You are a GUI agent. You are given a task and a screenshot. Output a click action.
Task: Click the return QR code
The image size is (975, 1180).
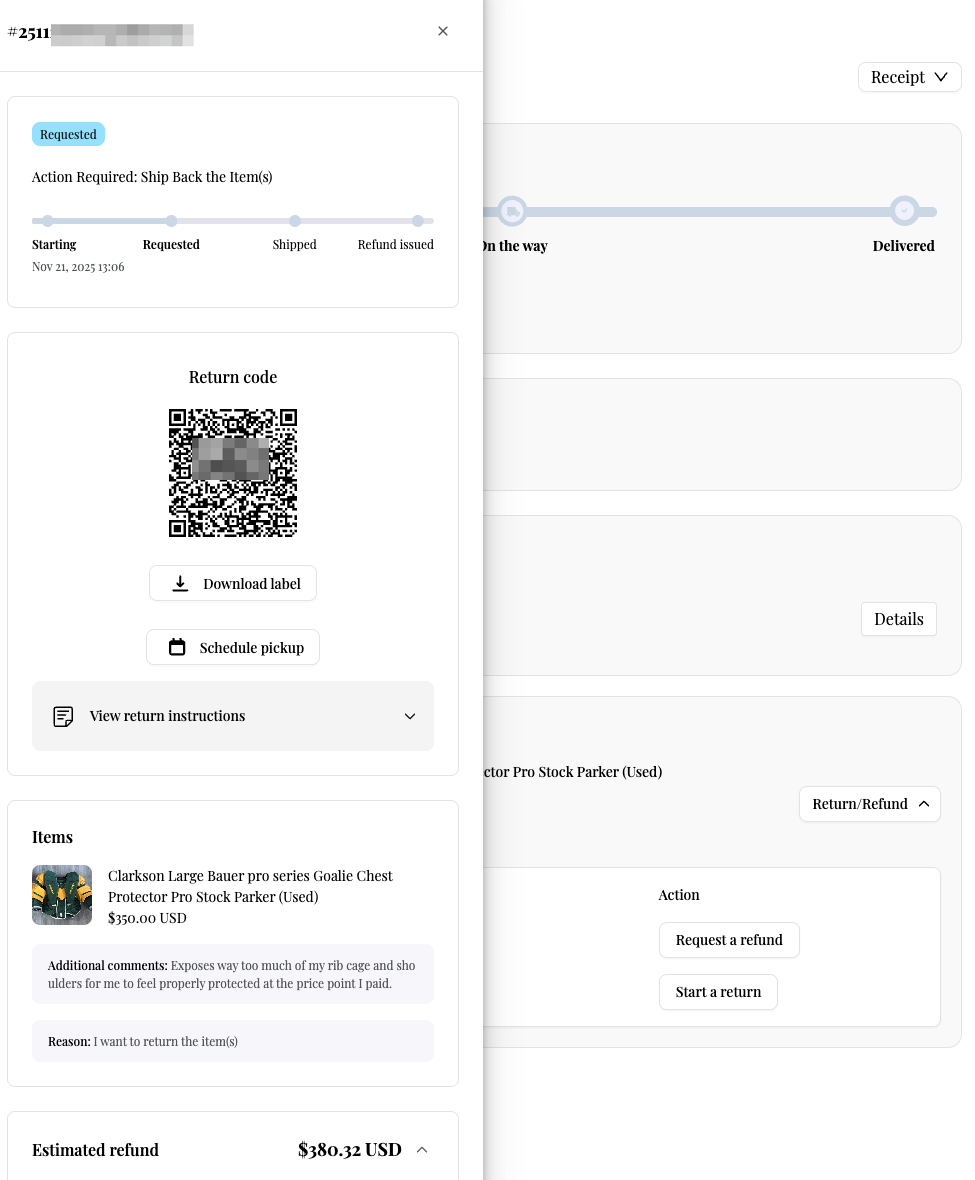(x=233, y=472)
